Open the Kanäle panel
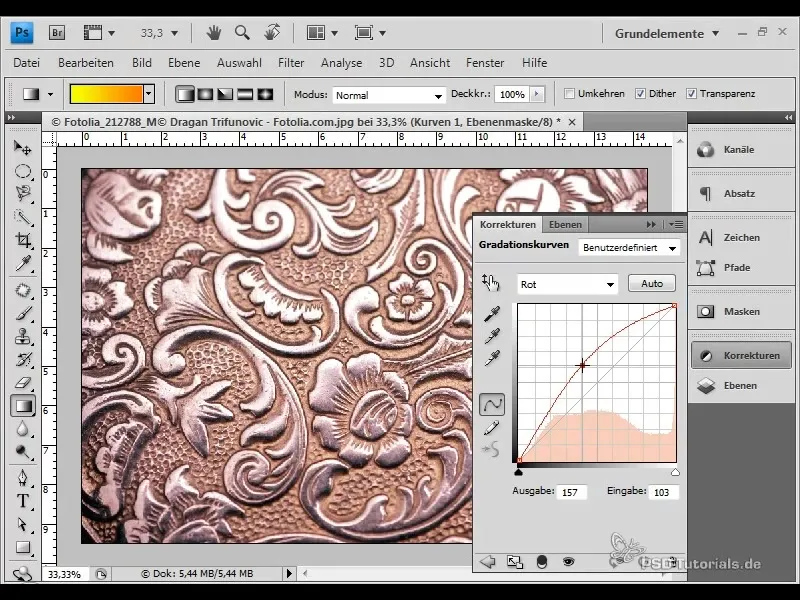800x600 pixels. pyautogui.click(x=741, y=149)
